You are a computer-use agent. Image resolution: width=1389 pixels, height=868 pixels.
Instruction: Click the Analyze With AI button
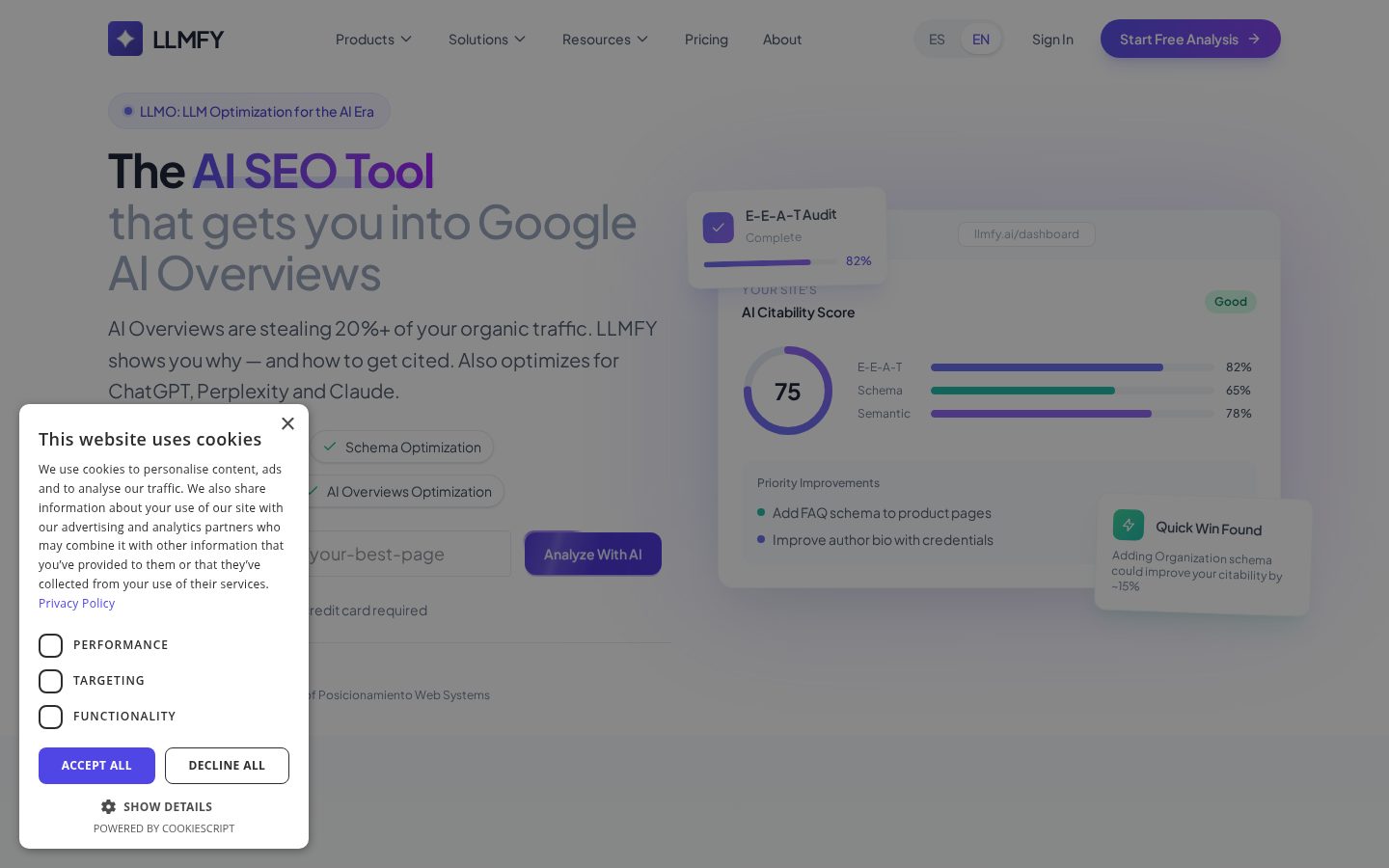593,555
